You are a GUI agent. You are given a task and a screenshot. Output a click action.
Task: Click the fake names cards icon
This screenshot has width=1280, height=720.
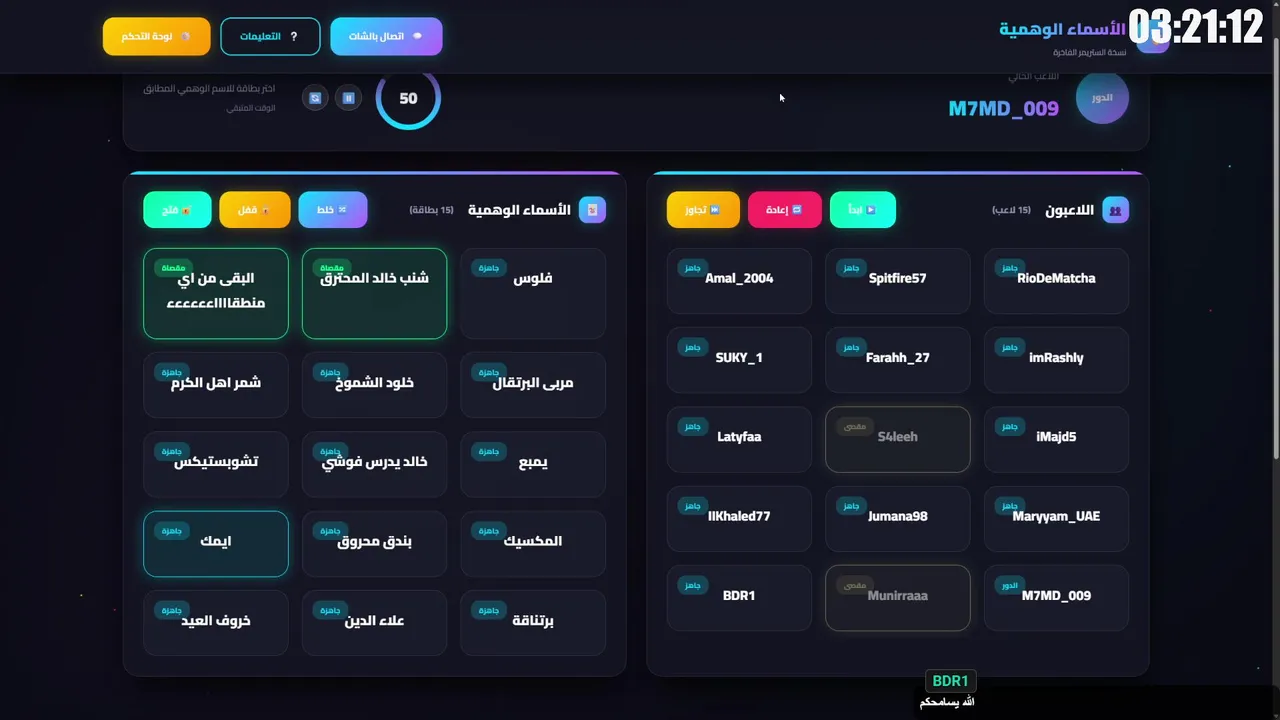click(x=592, y=210)
